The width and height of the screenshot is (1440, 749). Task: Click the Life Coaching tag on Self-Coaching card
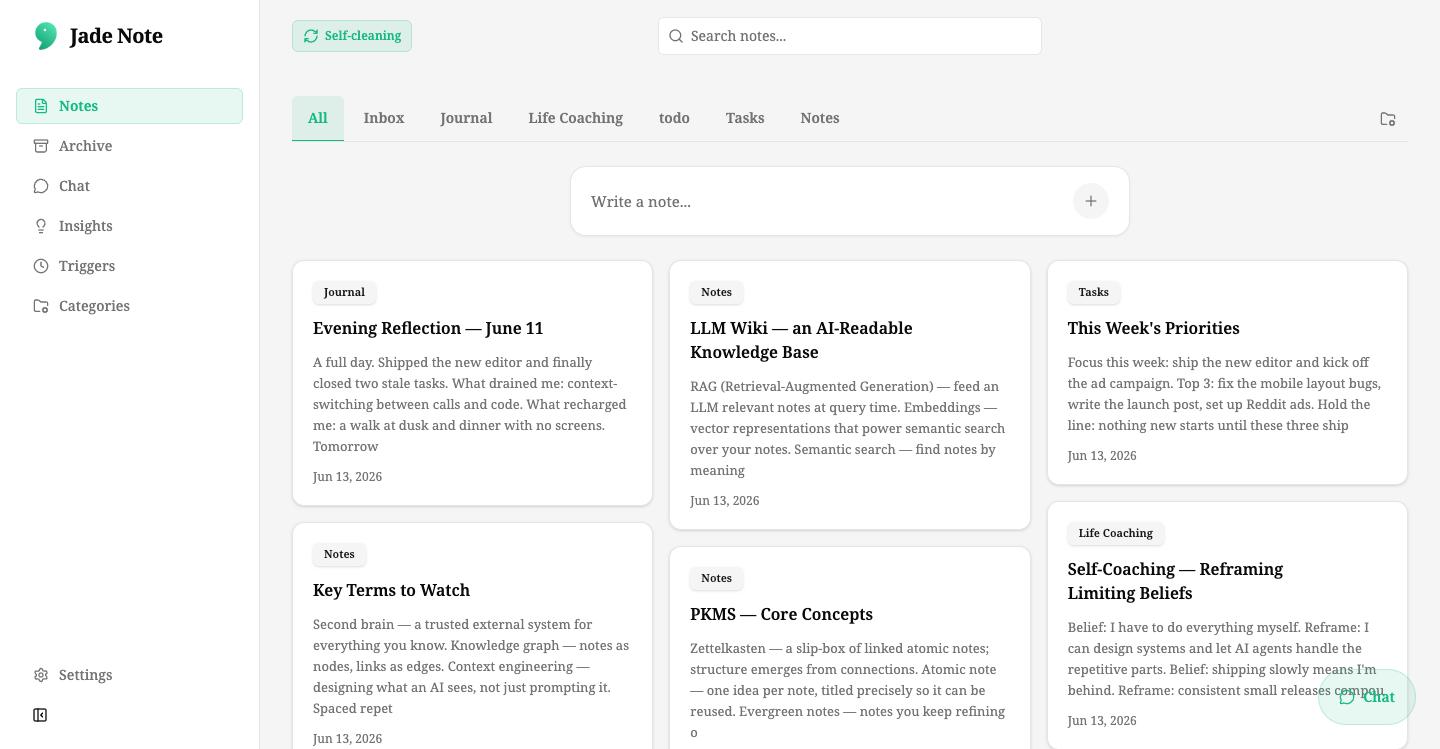1116,533
